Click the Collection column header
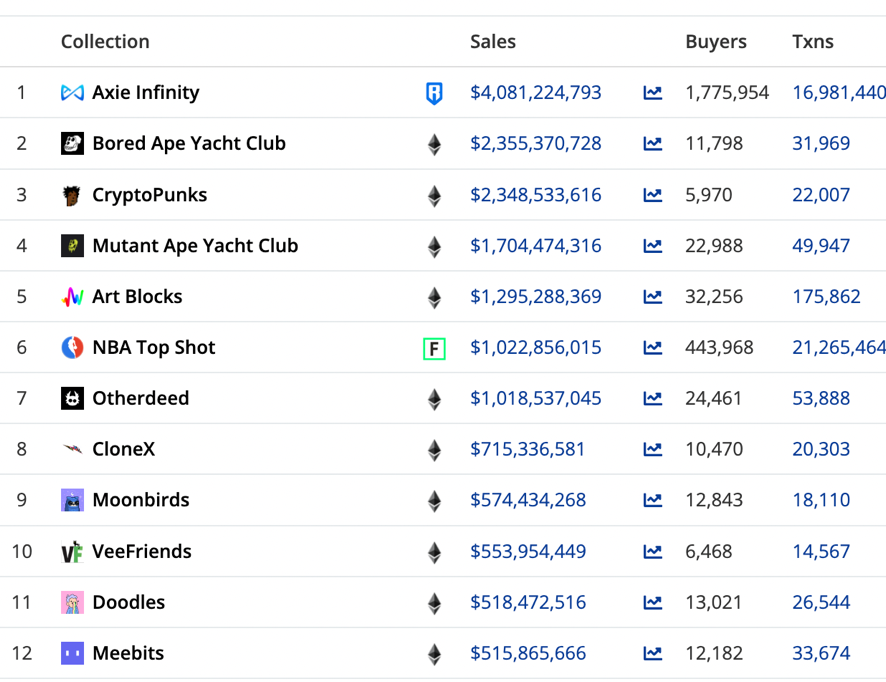This screenshot has height=682, width=886. [x=105, y=42]
